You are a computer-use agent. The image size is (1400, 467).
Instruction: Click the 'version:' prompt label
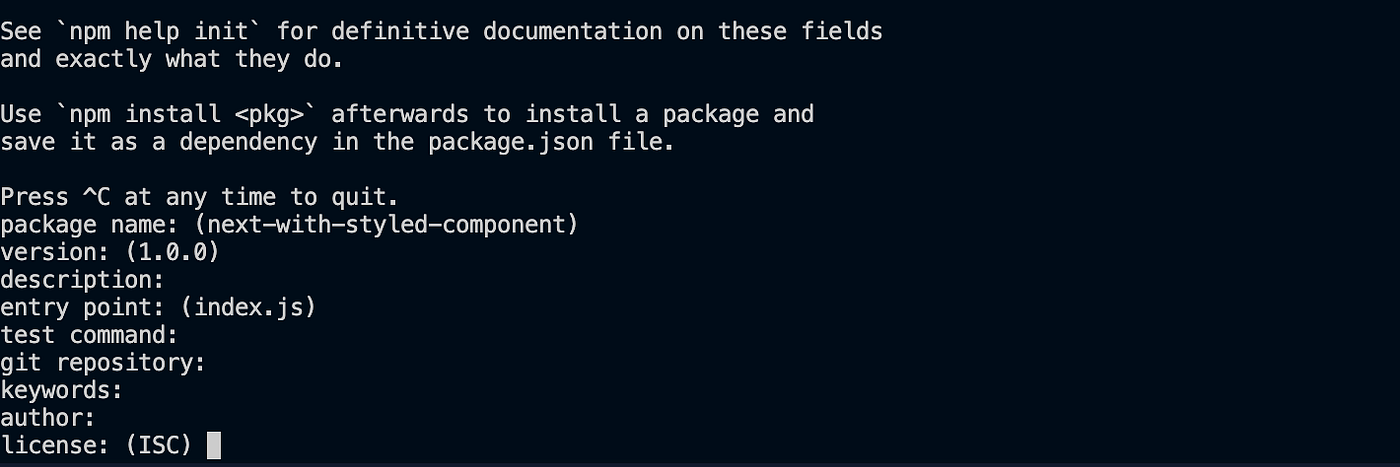55,252
